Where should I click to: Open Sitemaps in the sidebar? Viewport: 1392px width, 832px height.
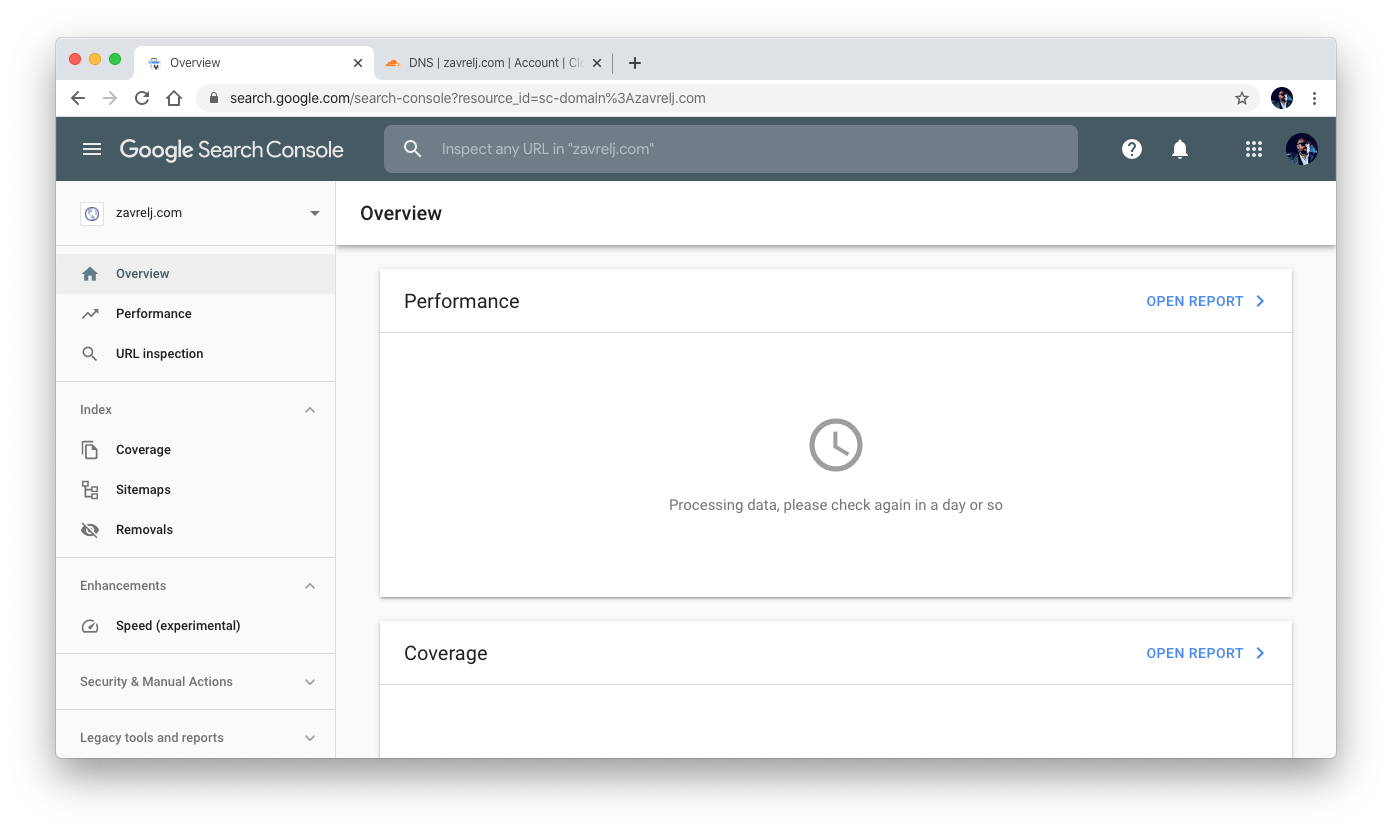196,490
